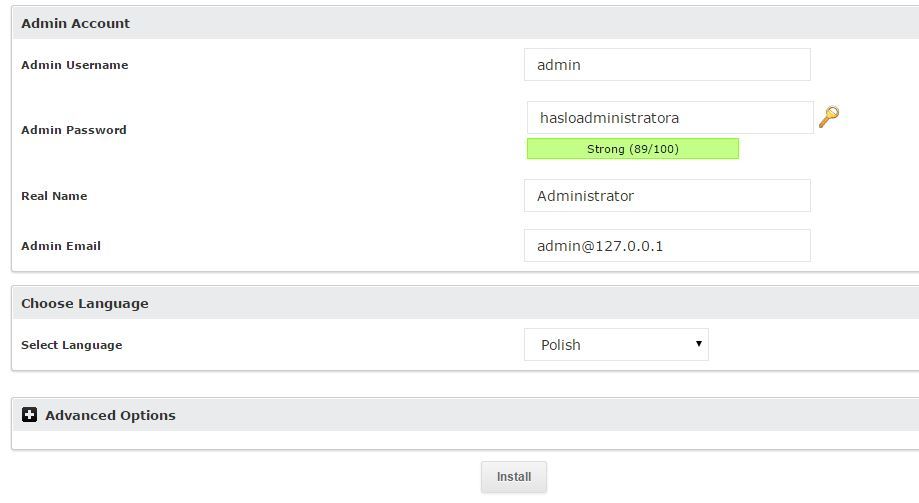Click the text hasloadministratora in password box
The image size is (919, 503).
tap(609, 118)
